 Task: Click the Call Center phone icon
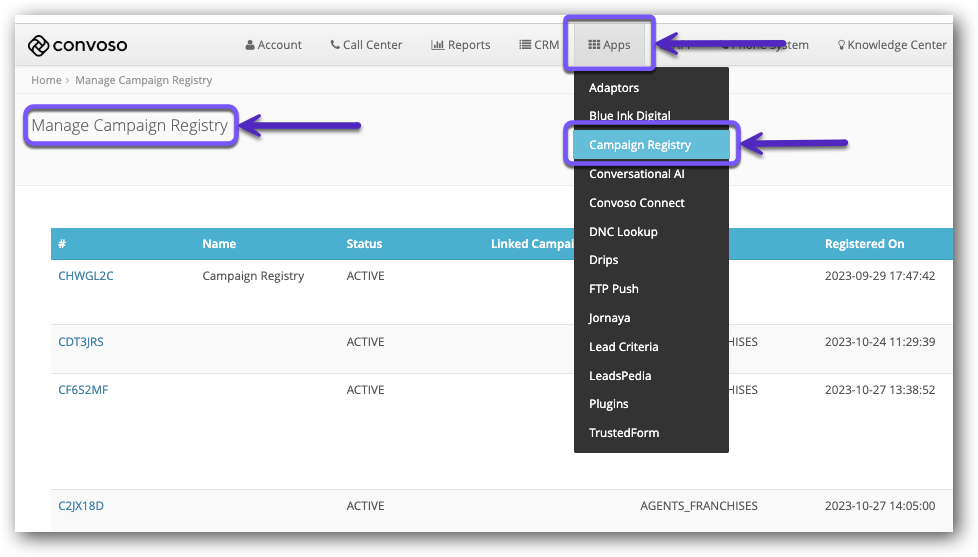pyautogui.click(x=335, y=44)
